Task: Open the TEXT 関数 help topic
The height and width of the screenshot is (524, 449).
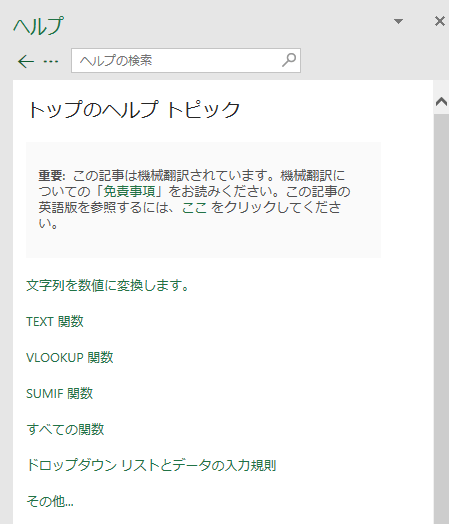Action: [x=55, y=321]
